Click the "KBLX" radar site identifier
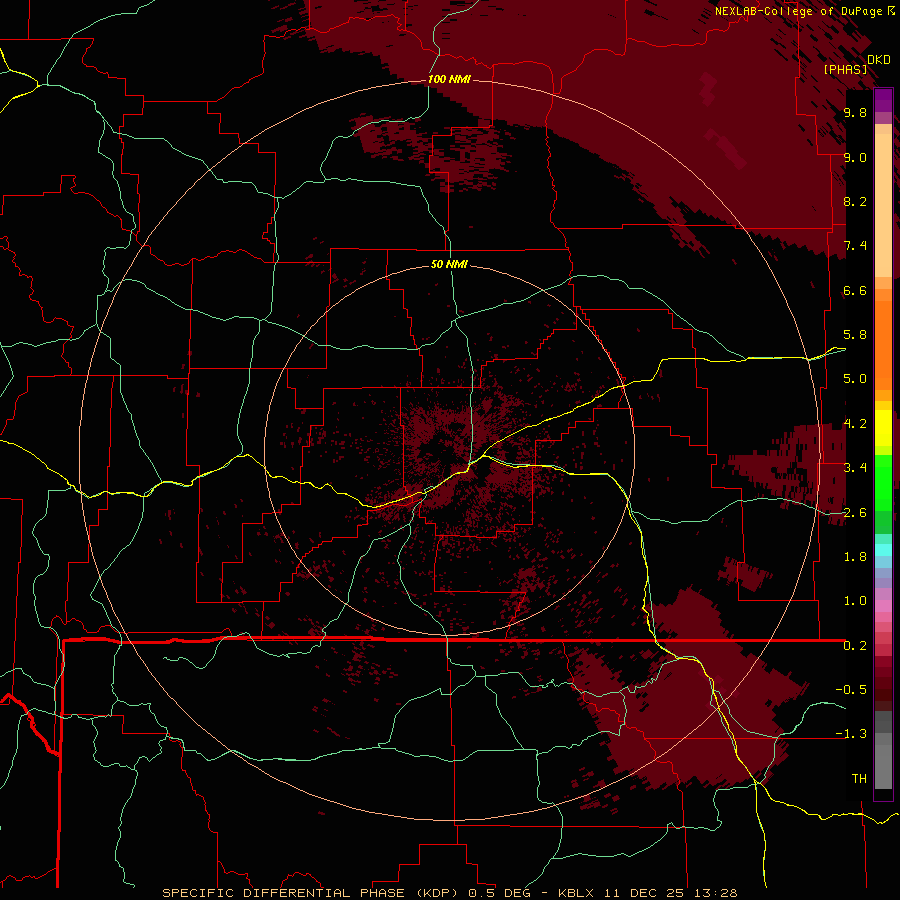Image resolution: width=900 pixels, height=900 pixels. [x=576, y=893]
